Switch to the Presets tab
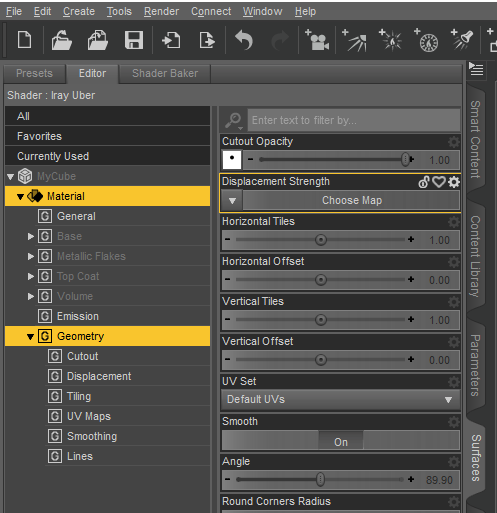497x513 pixels. (34, 73)
